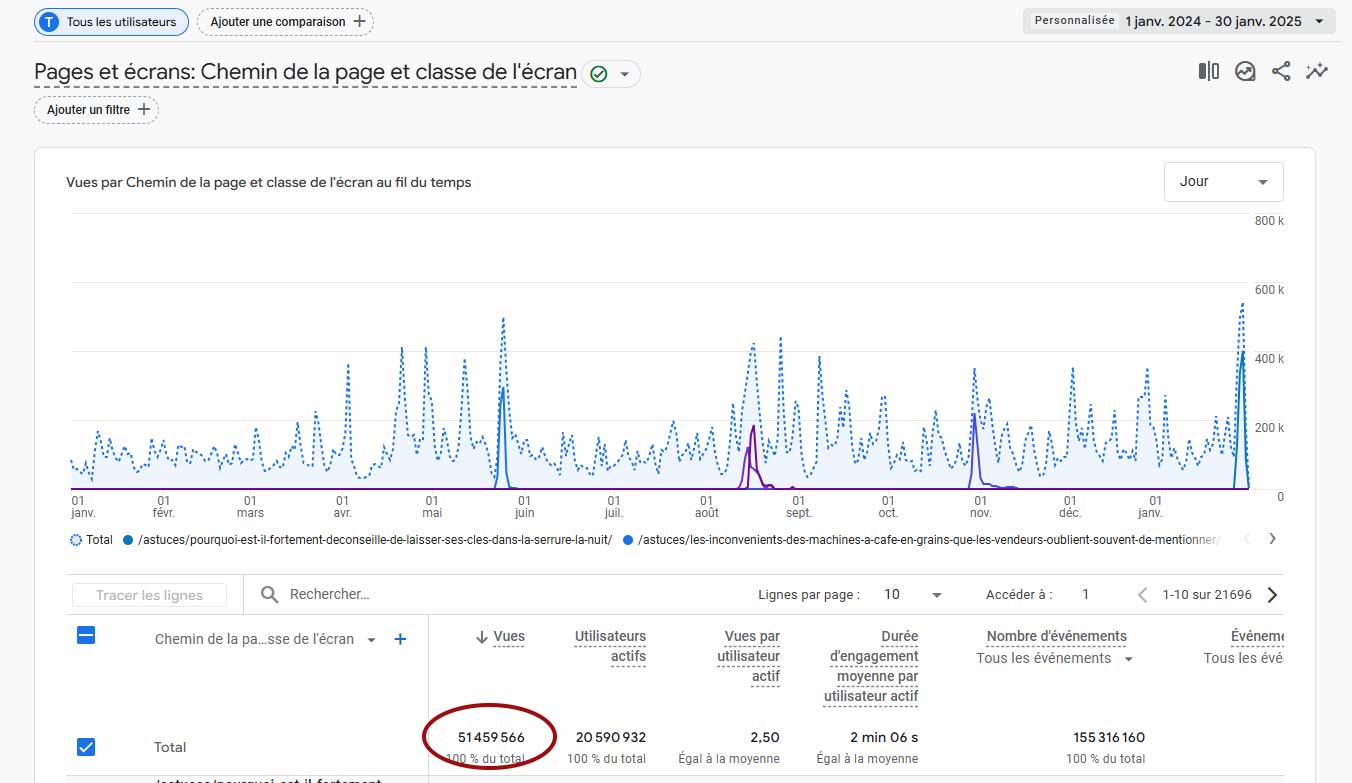Open Lignes par page dropdown
The height and width of the screenshot is (783, 1352).
[x=913, y=594]
